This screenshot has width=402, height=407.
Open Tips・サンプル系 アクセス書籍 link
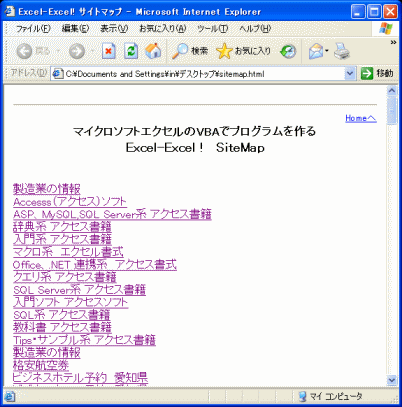point(84,340)
